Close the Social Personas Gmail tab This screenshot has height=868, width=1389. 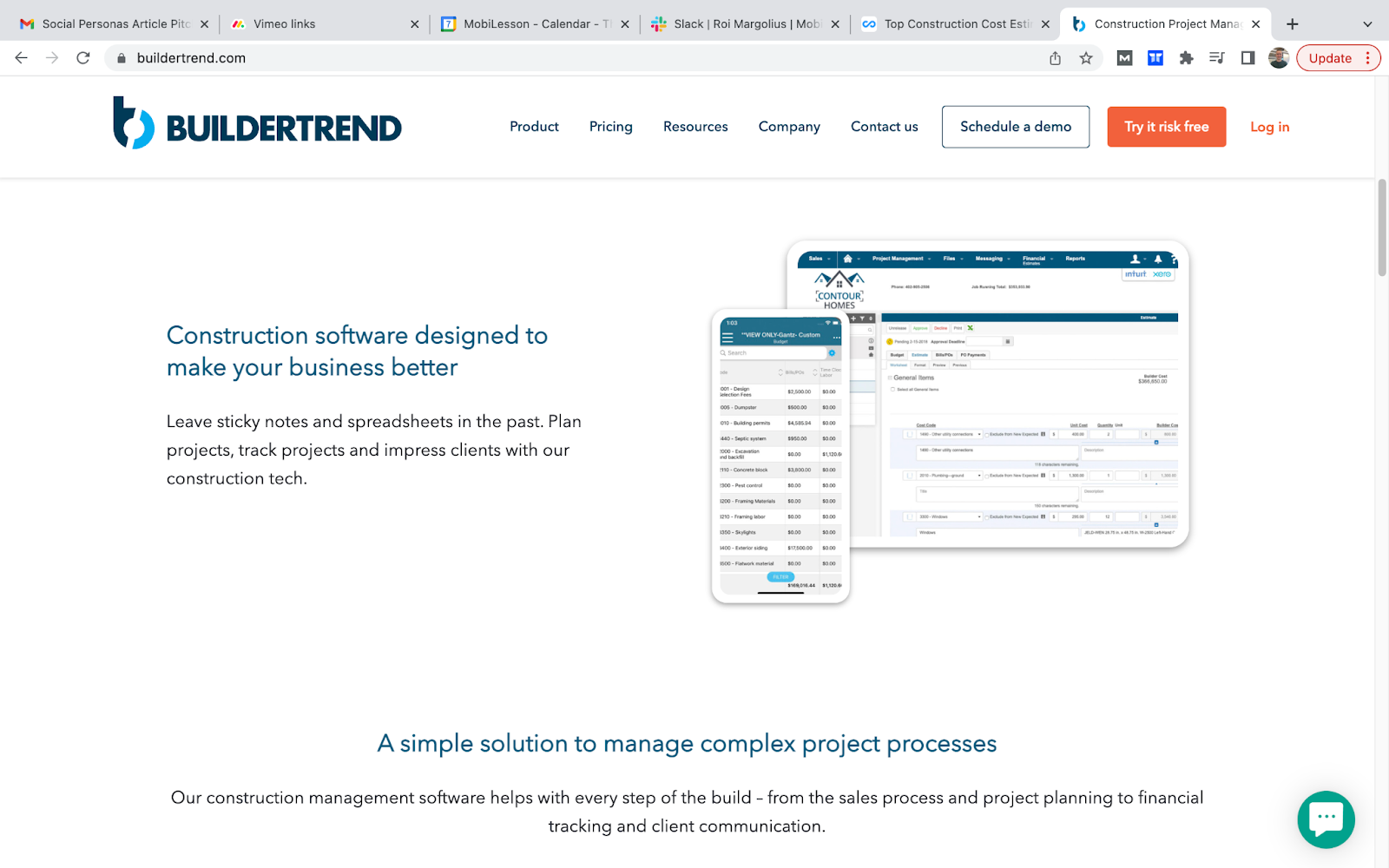tap(204, 24)
